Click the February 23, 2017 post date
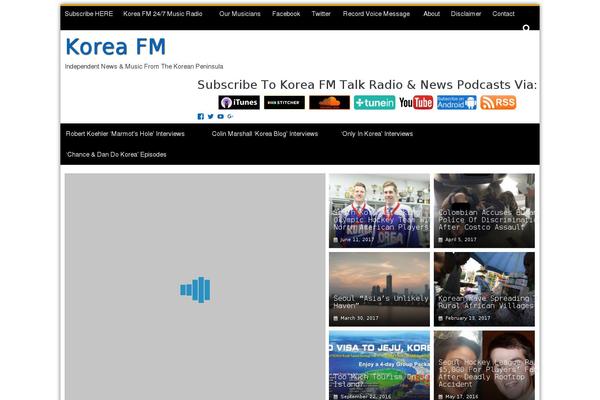The image size is (600, 400). click(x=467, y=318)
